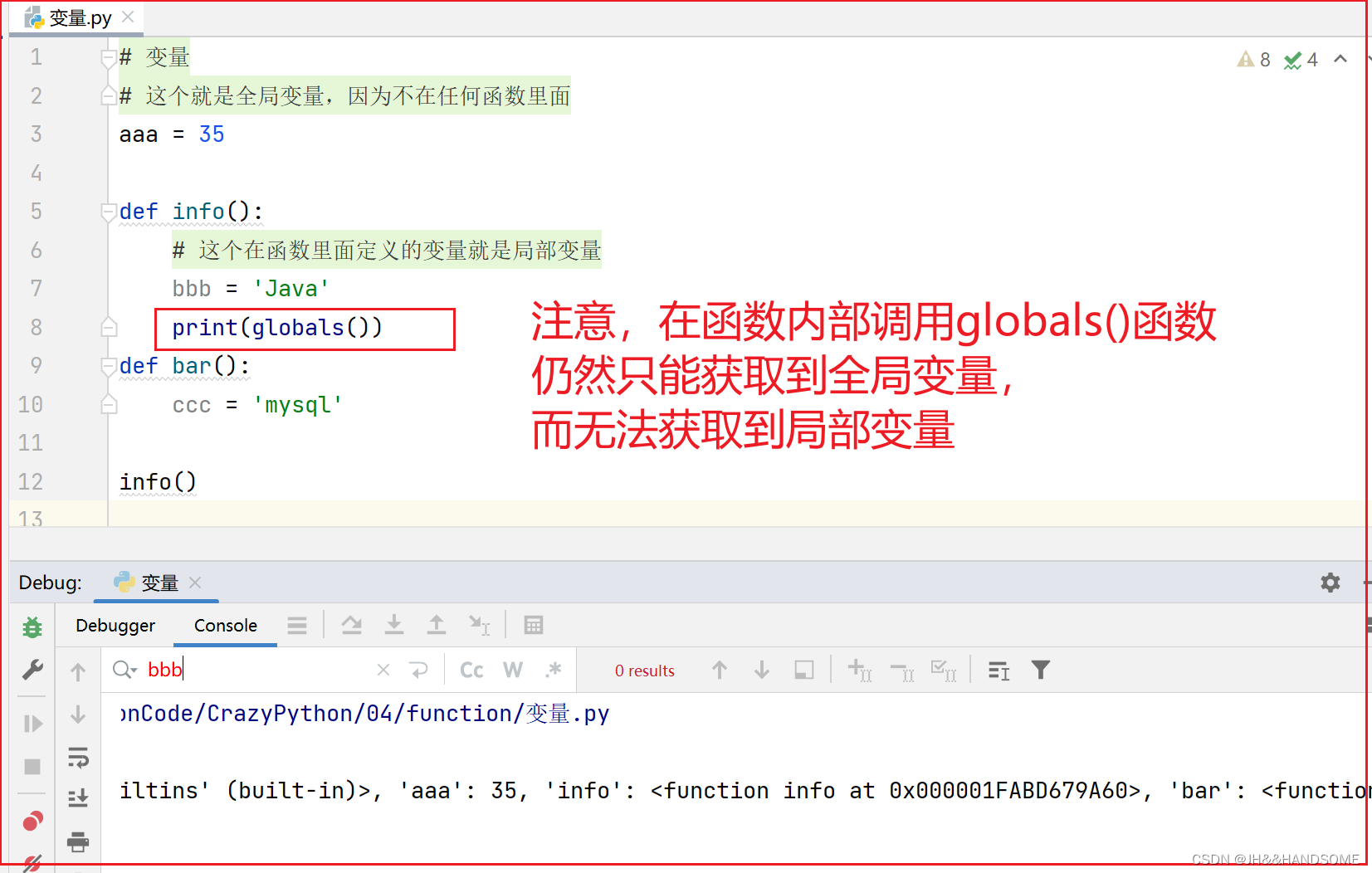Click the Step Over icon

tap(352, 626)
